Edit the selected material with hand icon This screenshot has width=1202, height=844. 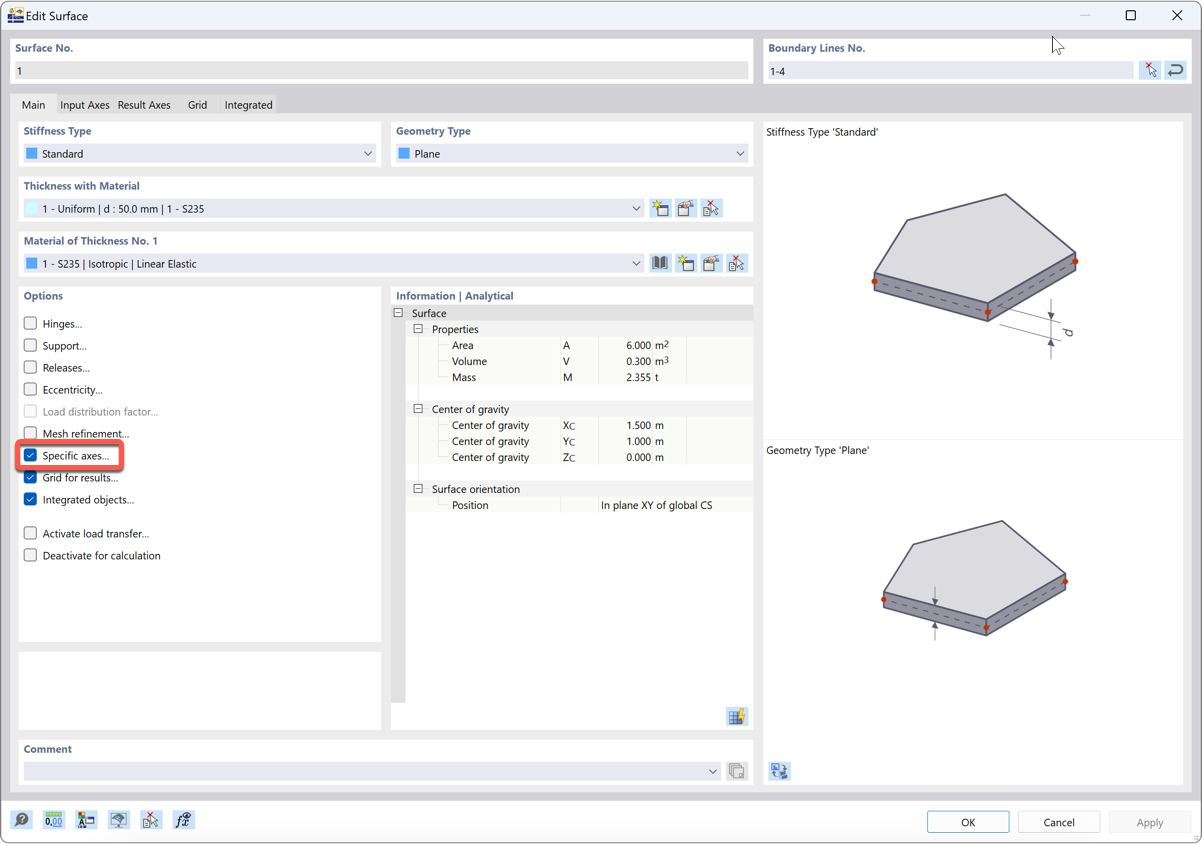(x=711, y=264)
